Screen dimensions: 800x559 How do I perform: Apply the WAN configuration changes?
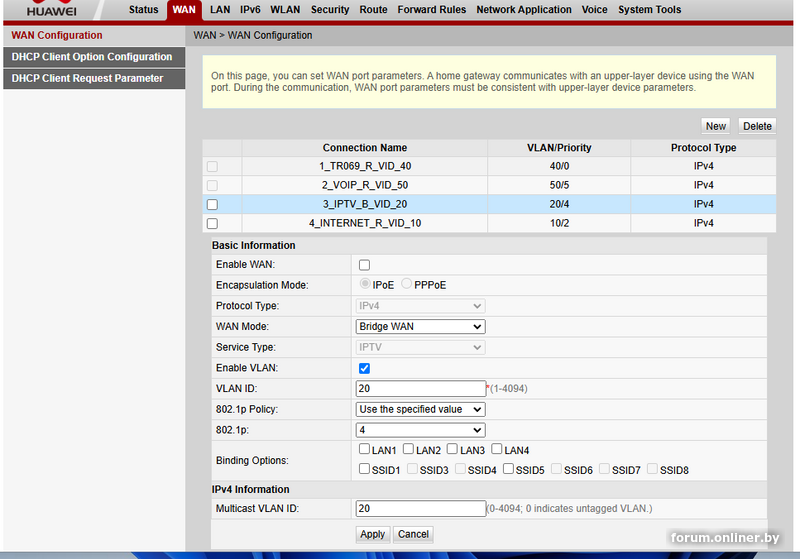click(x=372, y=534)
